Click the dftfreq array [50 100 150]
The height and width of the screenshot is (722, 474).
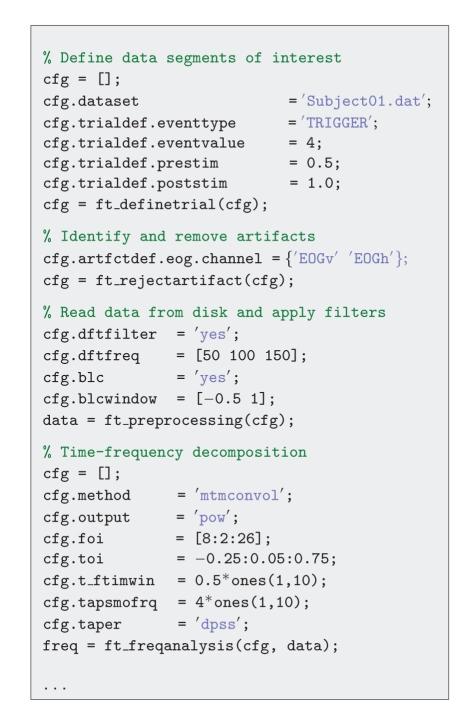click(x=247, y=355)
